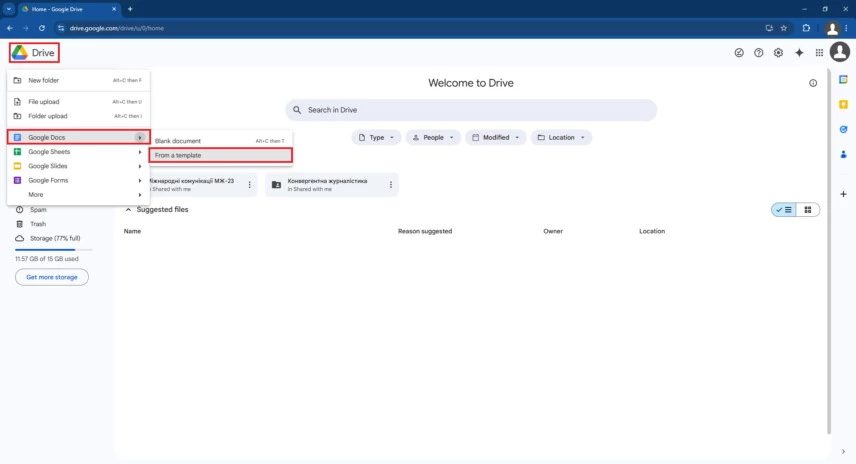This screenshot has width=856, height=464.
Task: Open Google Keep side panel icon
Action: [843, 104]
